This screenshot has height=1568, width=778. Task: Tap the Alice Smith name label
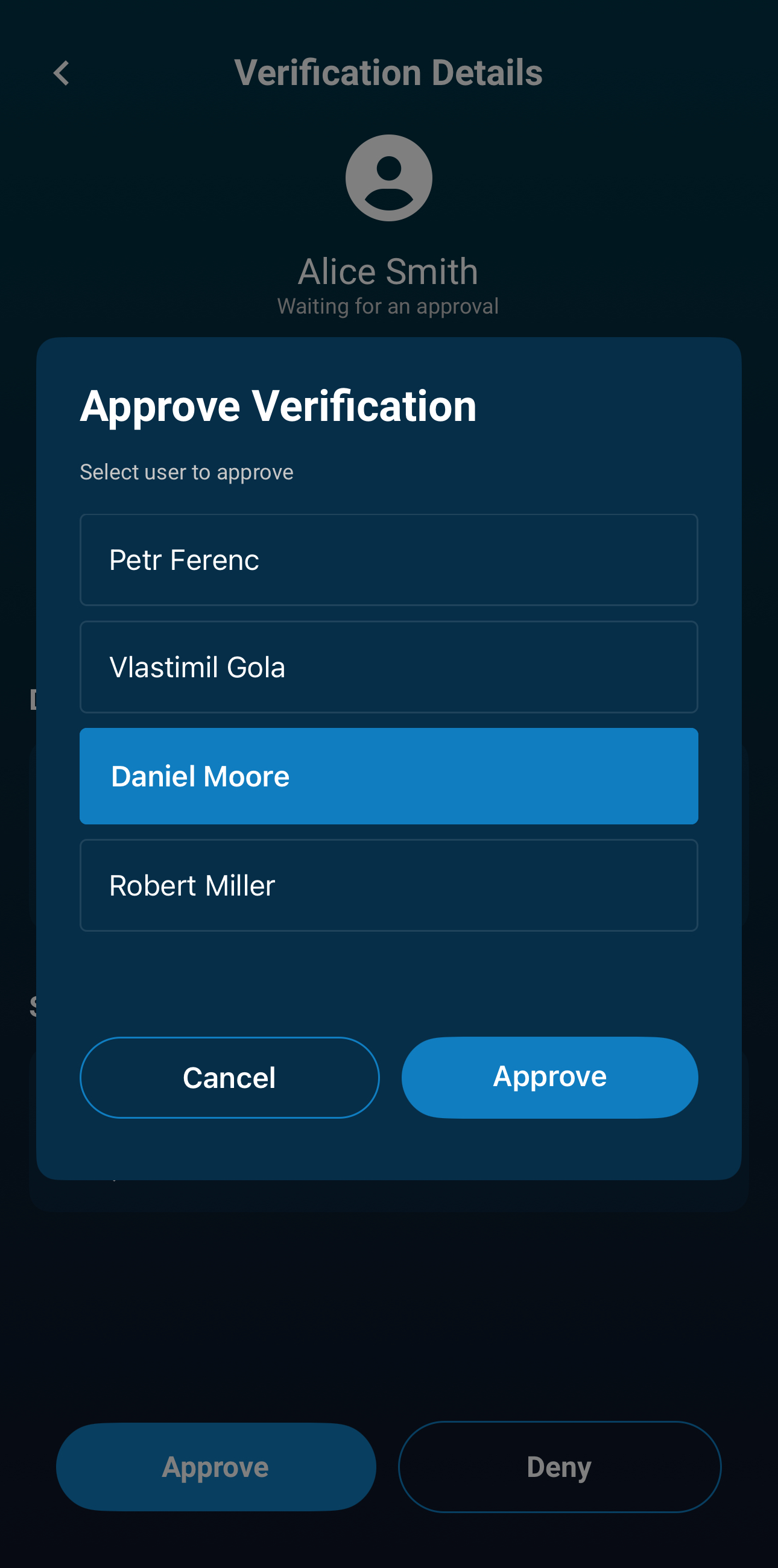point(388,271)
